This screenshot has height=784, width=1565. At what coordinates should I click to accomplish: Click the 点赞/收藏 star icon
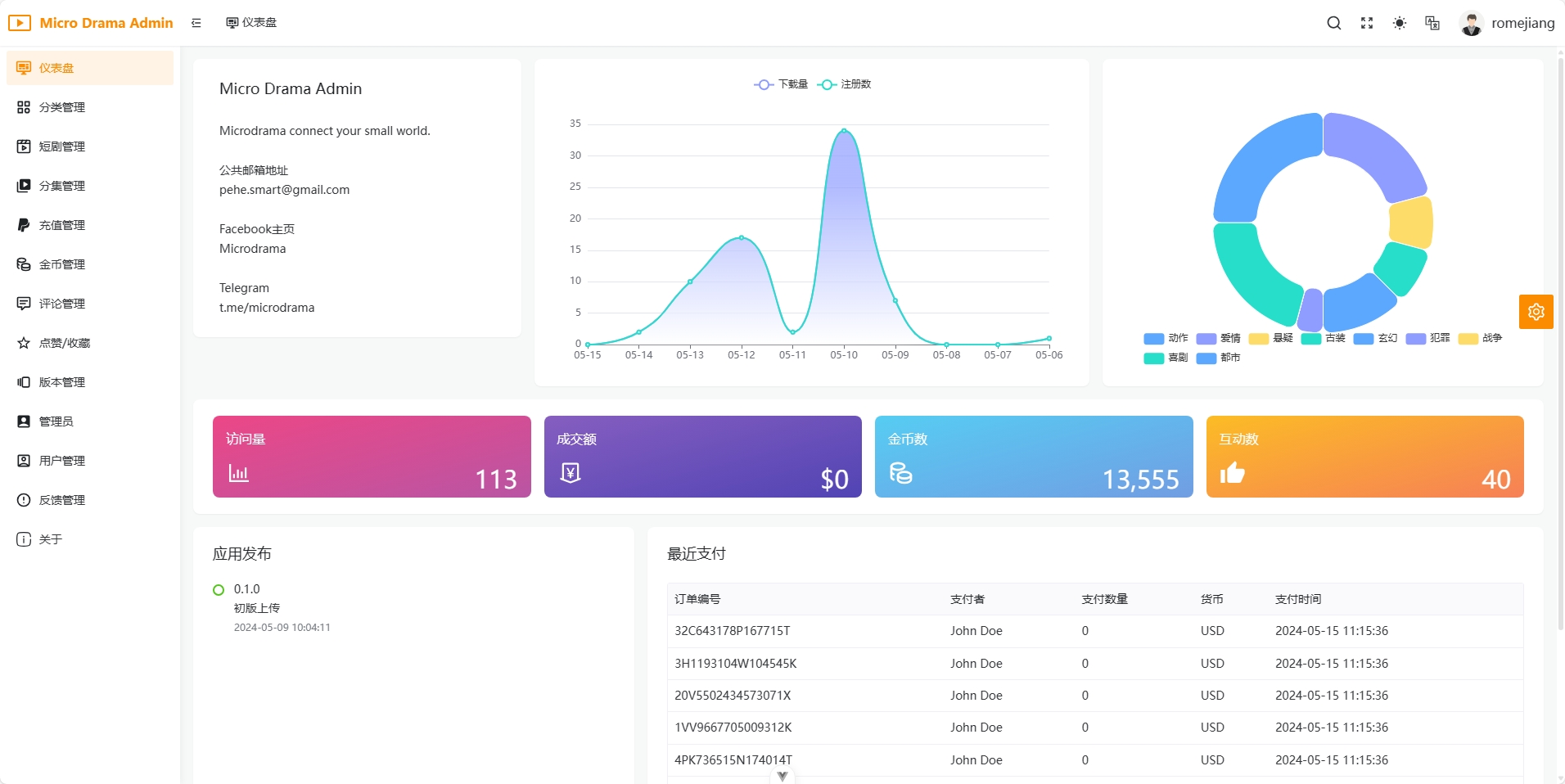point(24,343)
